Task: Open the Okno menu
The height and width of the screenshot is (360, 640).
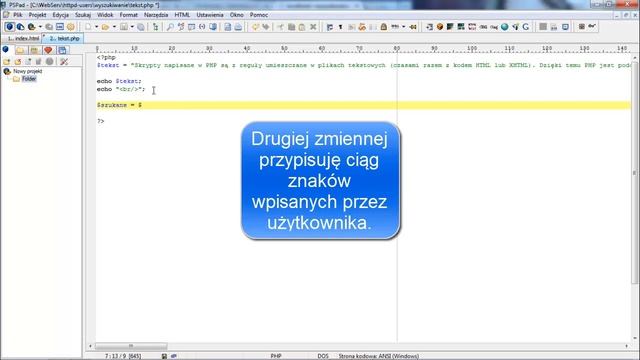Action: pyautogui.click(x=236, y=15)
